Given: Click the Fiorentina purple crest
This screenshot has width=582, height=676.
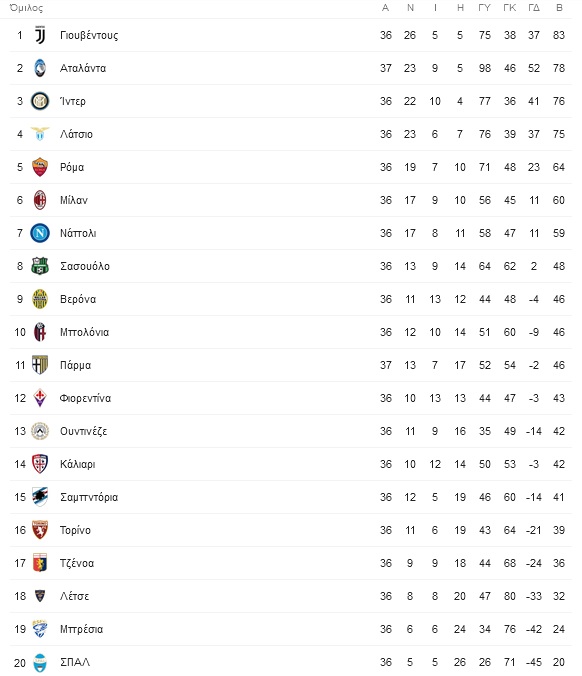Looking at the screenshot, I should tap(40, 398).
